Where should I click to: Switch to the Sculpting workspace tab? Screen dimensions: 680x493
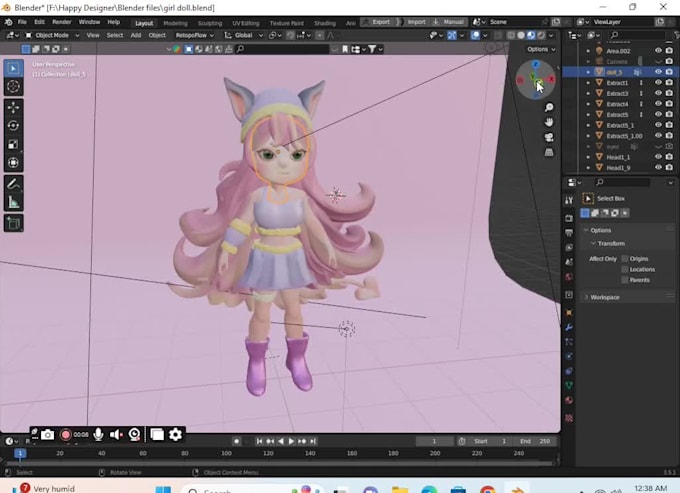(x=210, y=23)
